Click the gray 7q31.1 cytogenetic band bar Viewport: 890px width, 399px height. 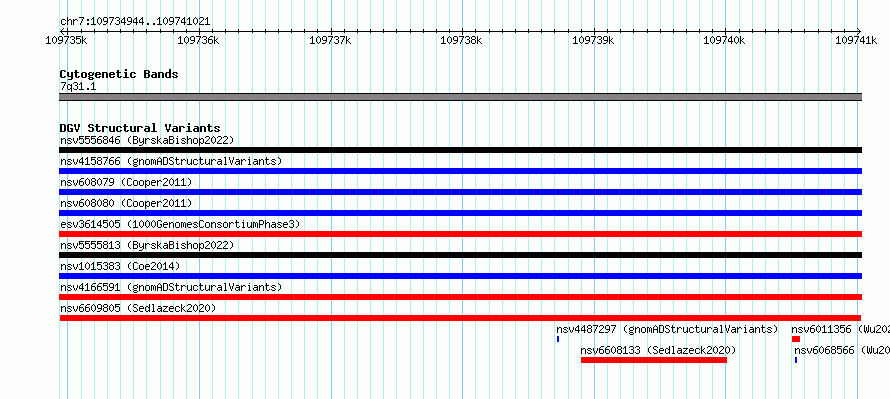[460, 97]
